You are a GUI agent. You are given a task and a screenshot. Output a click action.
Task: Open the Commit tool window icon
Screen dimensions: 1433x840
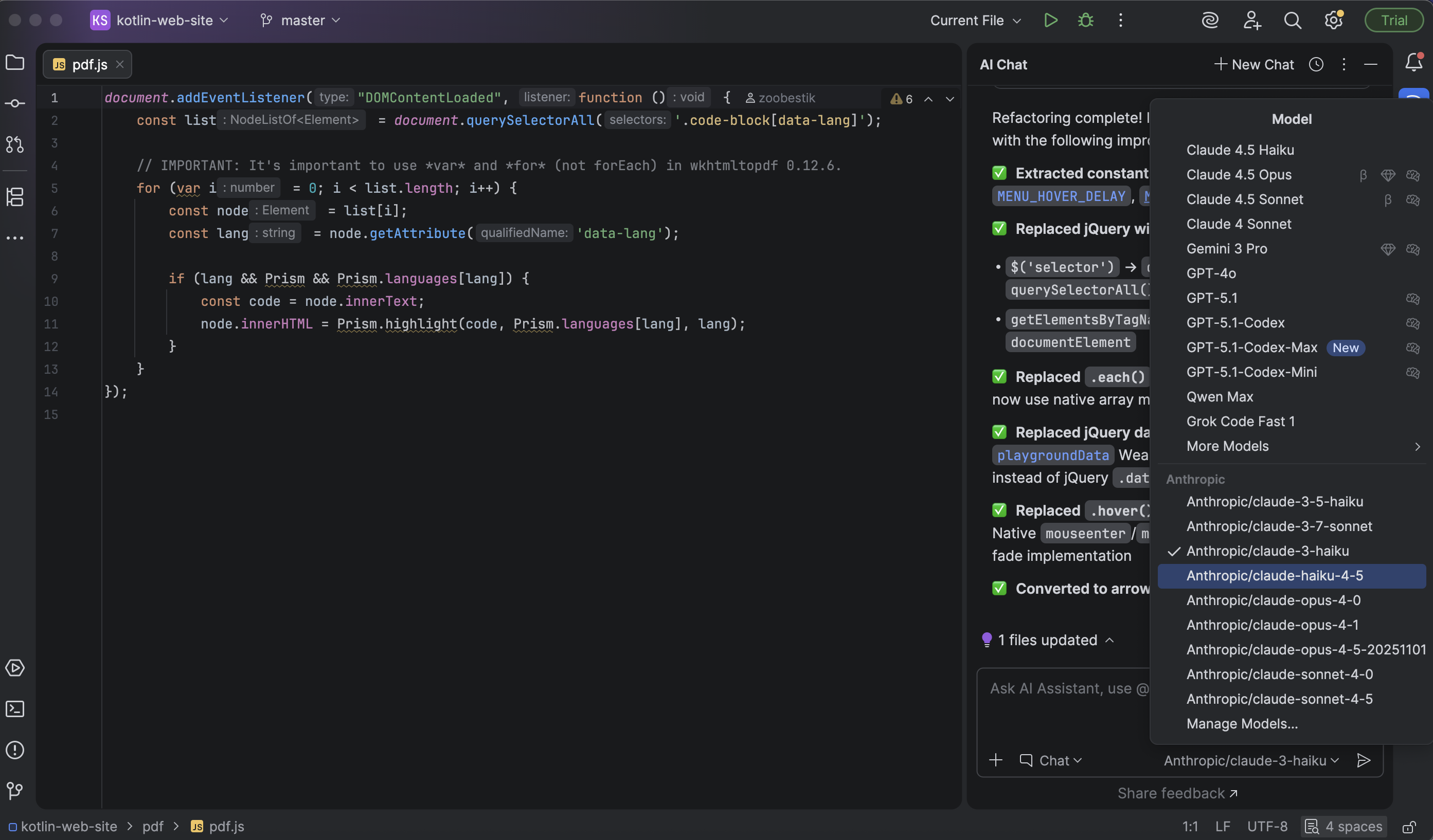(x=15, y=103)
